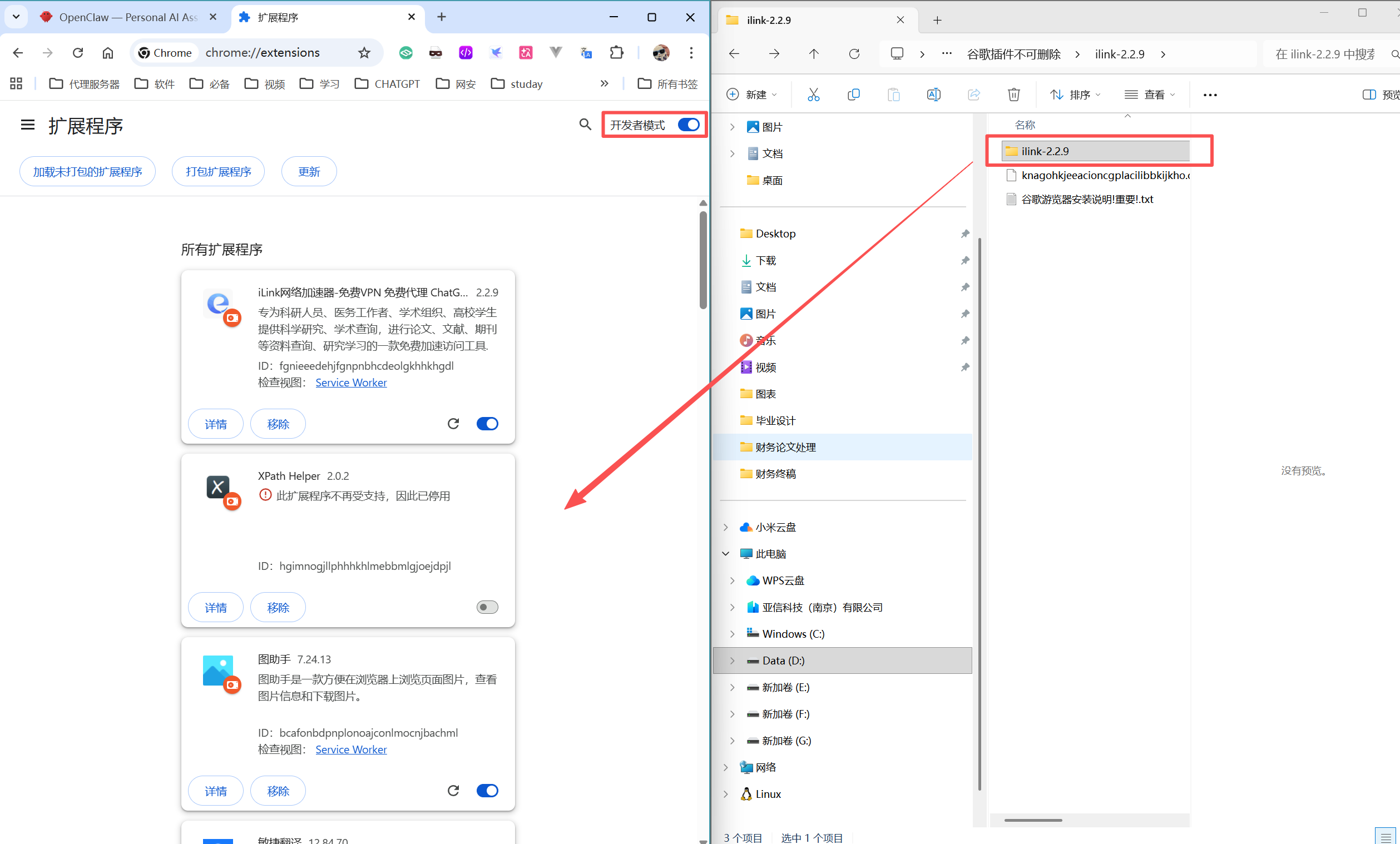Click 加载未打包的扩展程序 button

click(87, 172)
